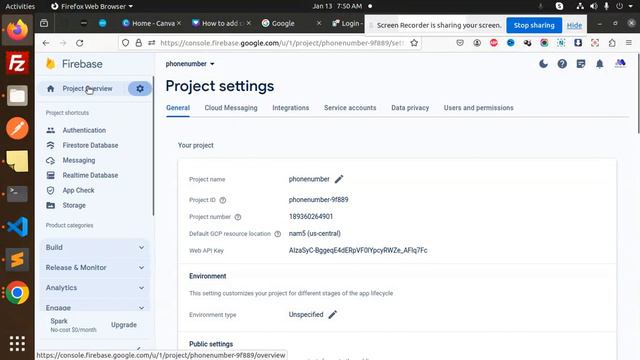Open Firefox extensions puzzle icon

pos(612,43)
